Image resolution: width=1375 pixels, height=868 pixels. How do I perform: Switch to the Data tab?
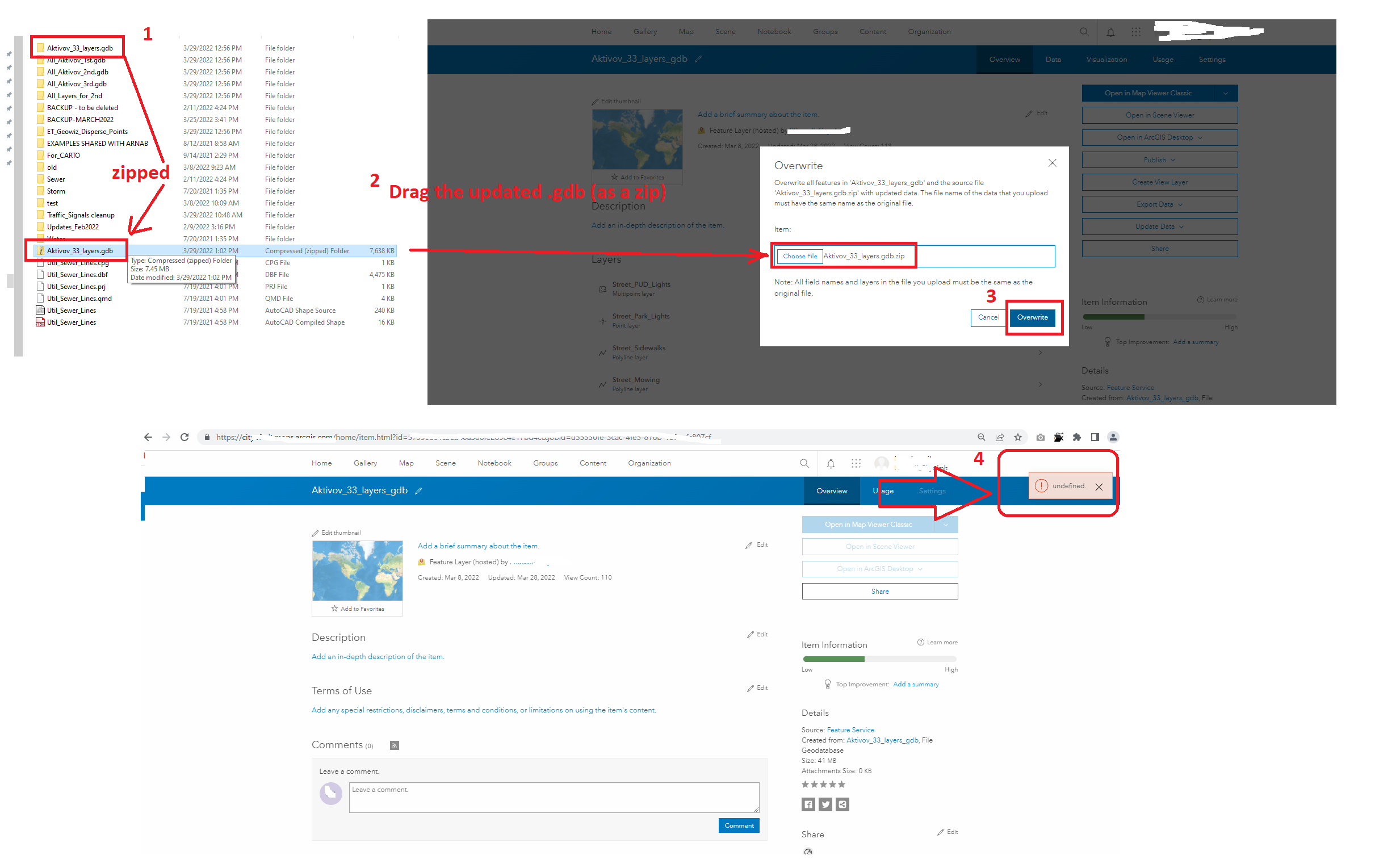pyautogui.click(x=1053, y=60)
